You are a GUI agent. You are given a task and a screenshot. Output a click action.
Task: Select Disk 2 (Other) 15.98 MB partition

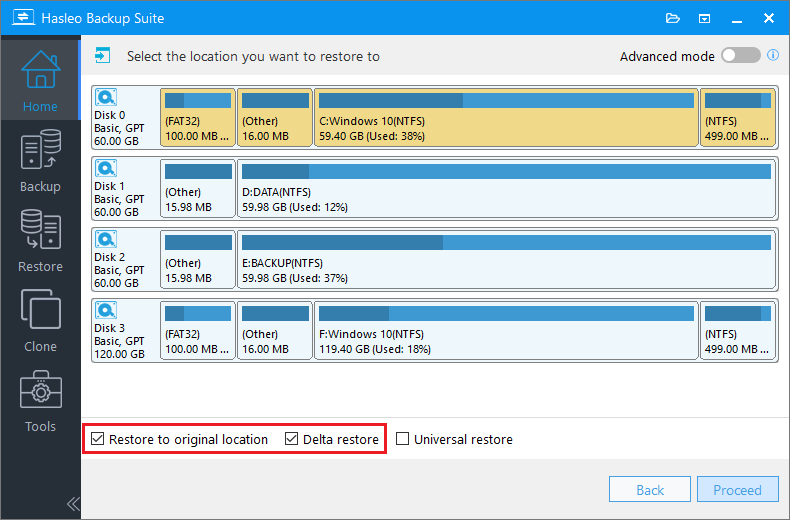(x=198, y=259)
